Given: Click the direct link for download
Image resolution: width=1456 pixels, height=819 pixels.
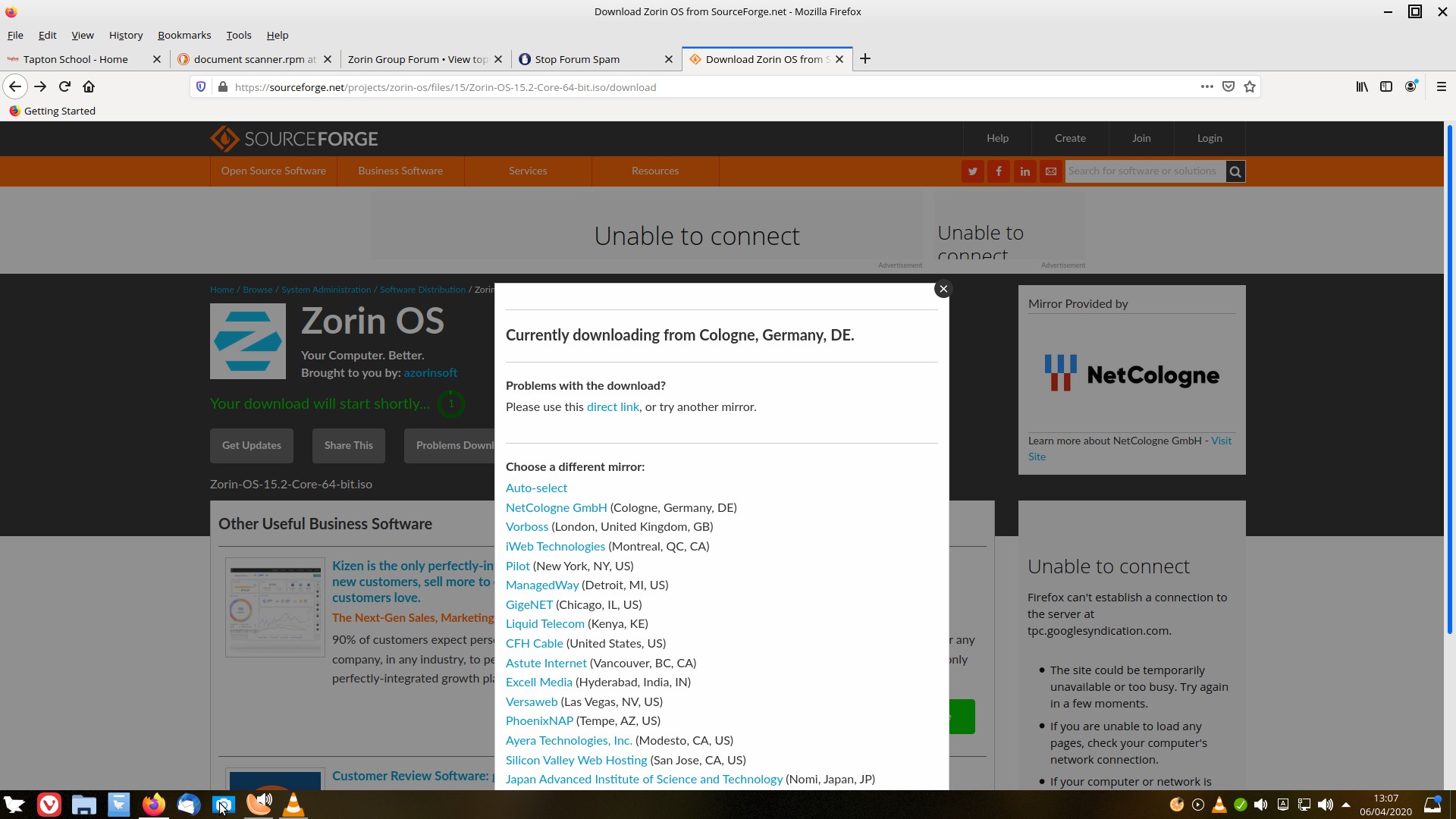Looking at the screenshot, I should coord(613,407).
